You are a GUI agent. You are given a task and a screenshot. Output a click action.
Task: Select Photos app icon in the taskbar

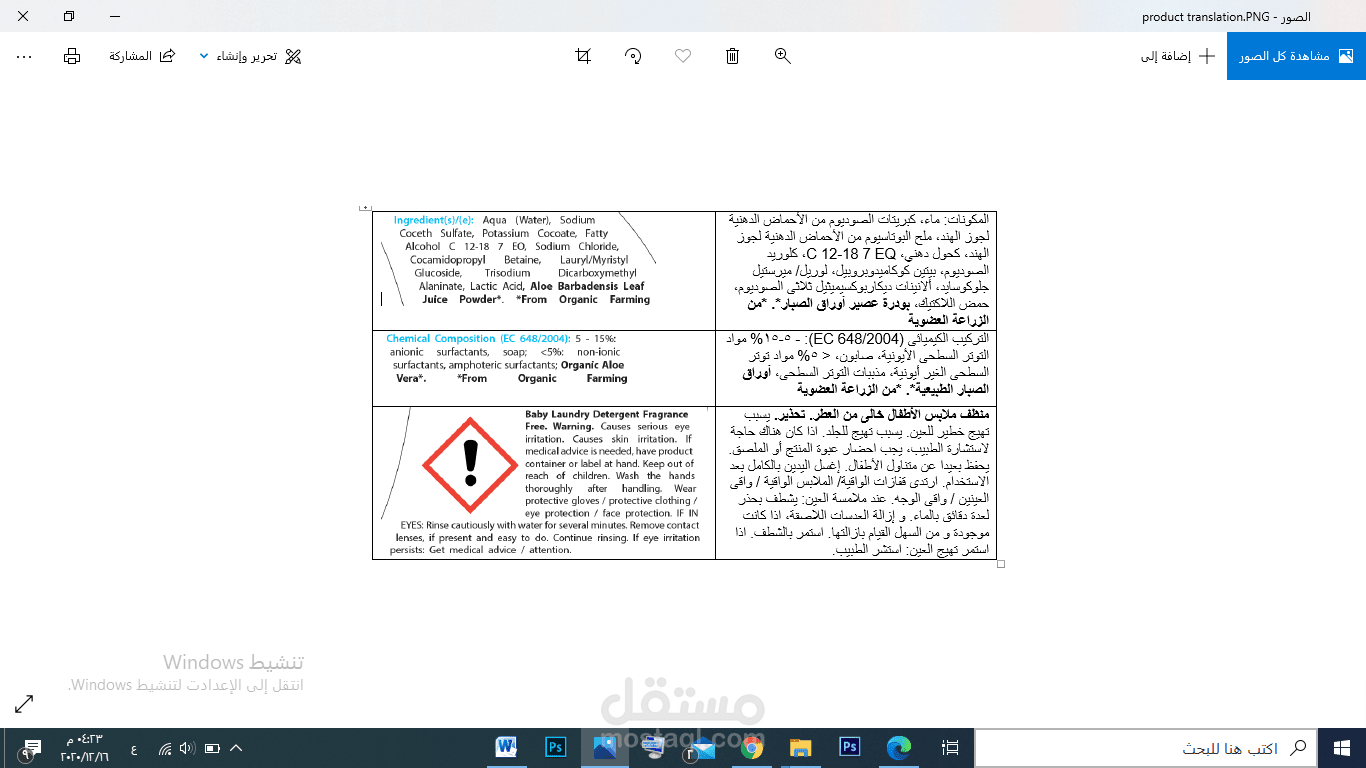coord(604,748)
